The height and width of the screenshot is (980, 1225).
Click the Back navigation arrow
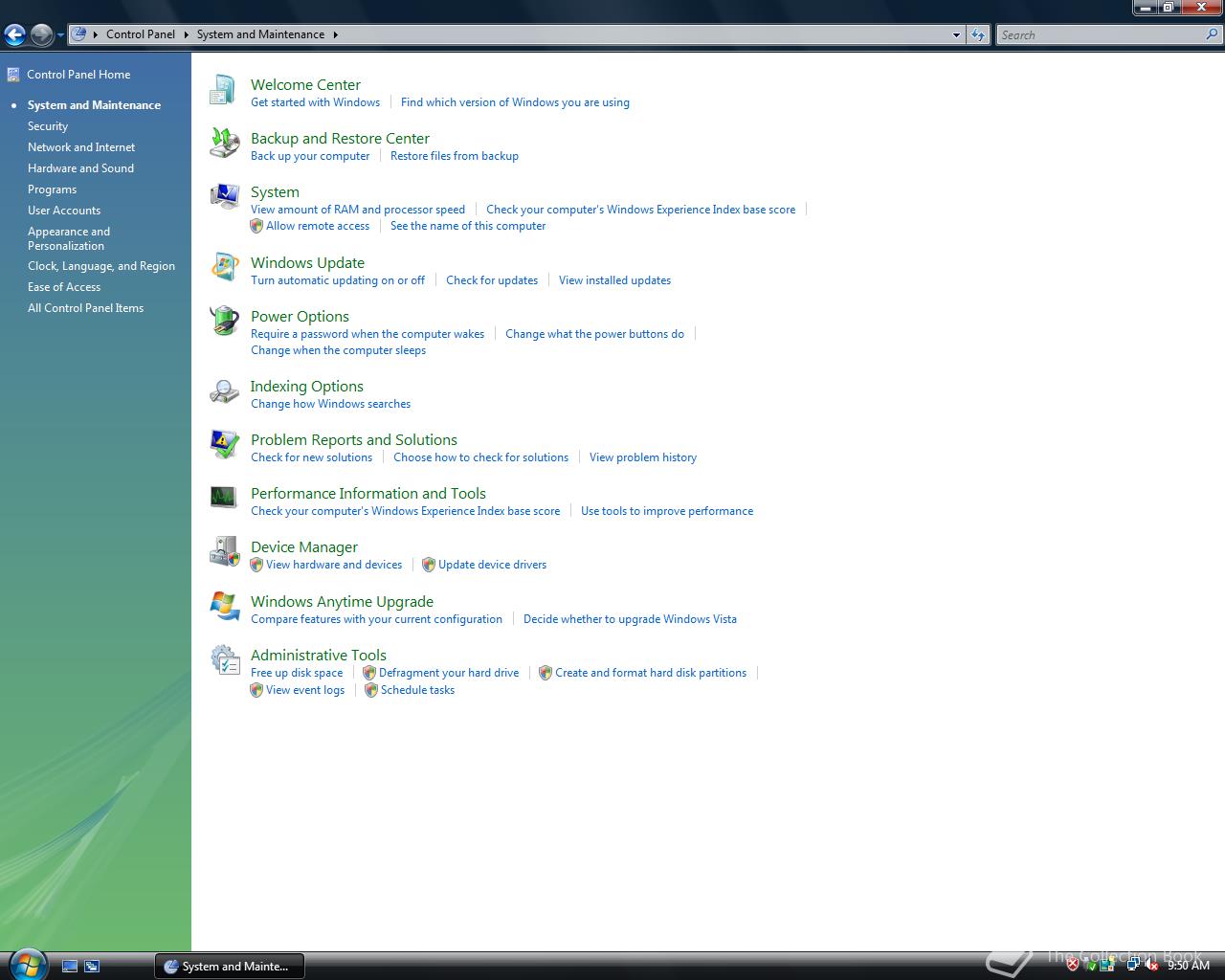click(x=14, y=35)
